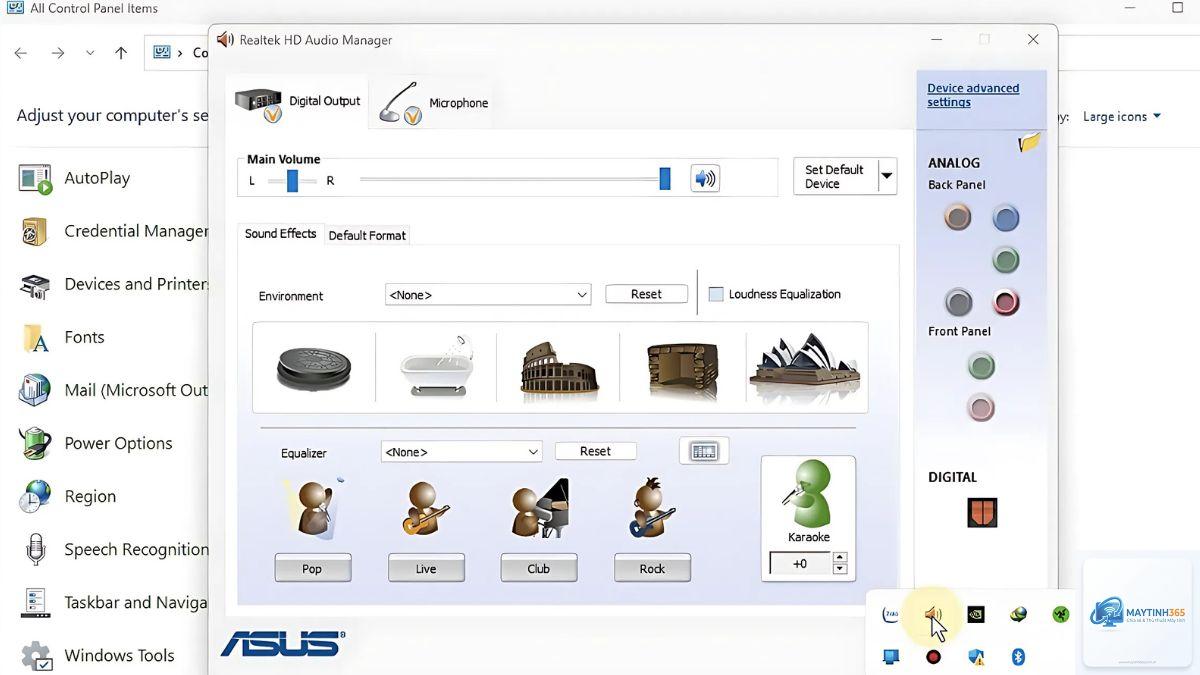Image resolution: width=1200 pixels, height=675 pixels.
Task: Open the Default Format tab
Action: coord(367,236)
